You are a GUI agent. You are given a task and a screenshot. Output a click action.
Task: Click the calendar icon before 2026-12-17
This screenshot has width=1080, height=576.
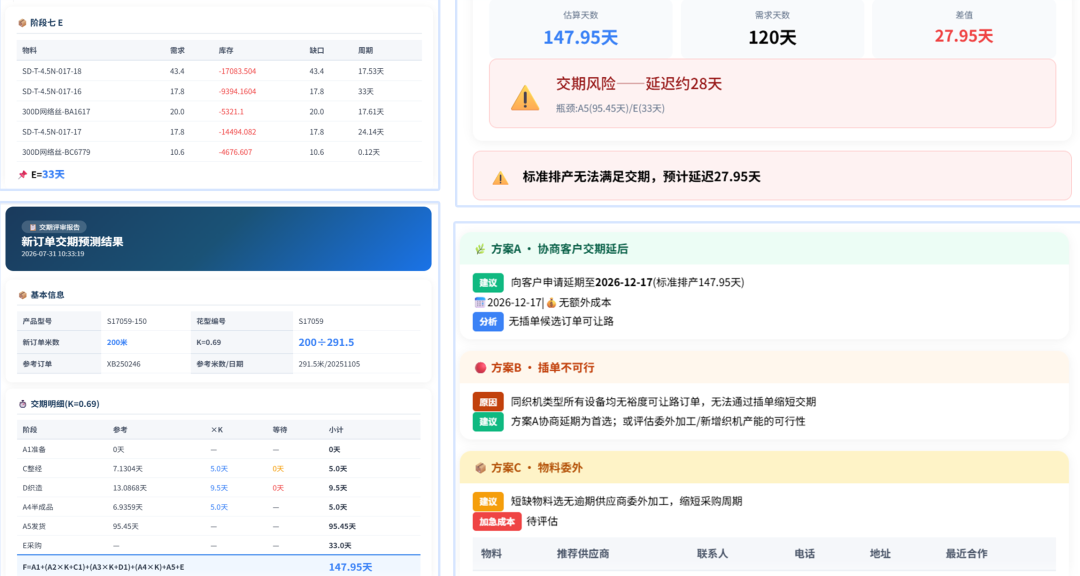[479, 302]
